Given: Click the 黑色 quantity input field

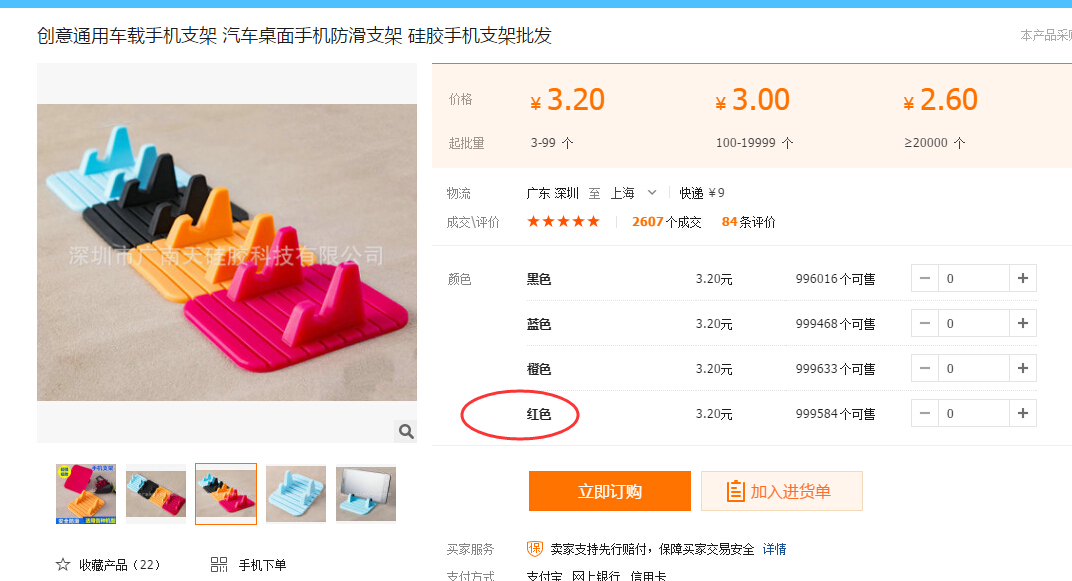Looking at the screenshot, I should click(x=974, y=278).
